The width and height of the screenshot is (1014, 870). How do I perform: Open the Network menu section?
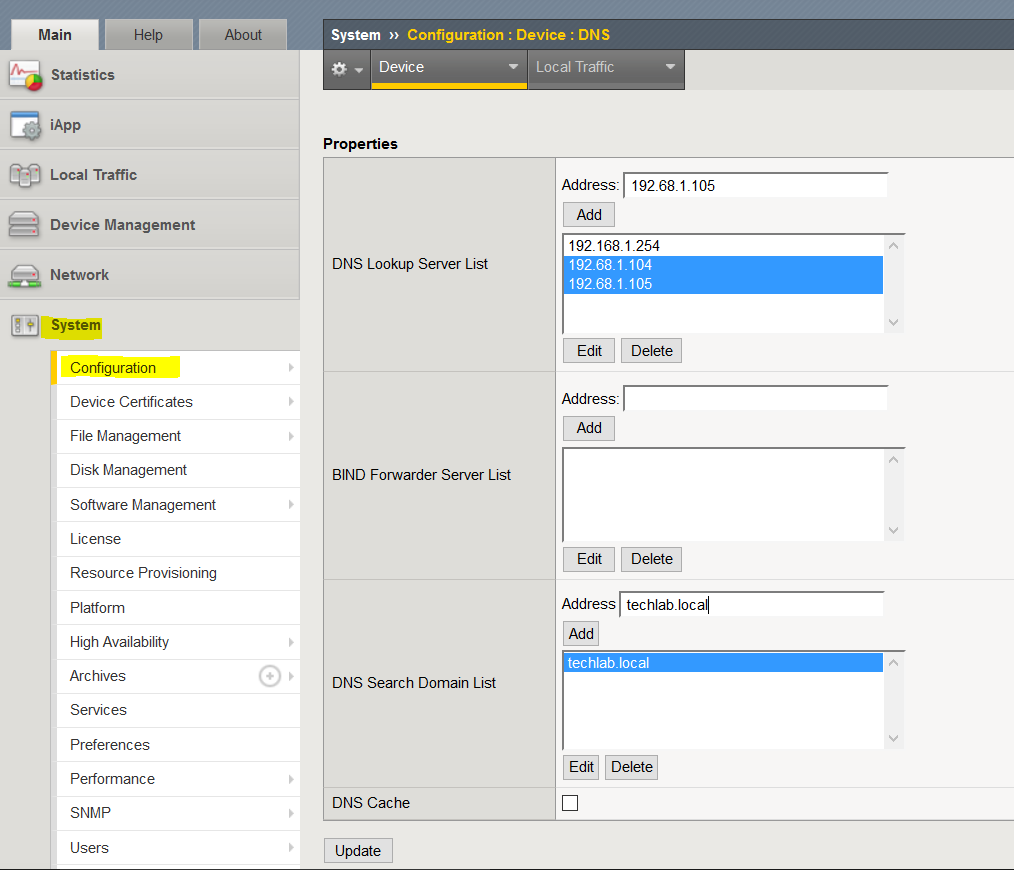[149, 275]
